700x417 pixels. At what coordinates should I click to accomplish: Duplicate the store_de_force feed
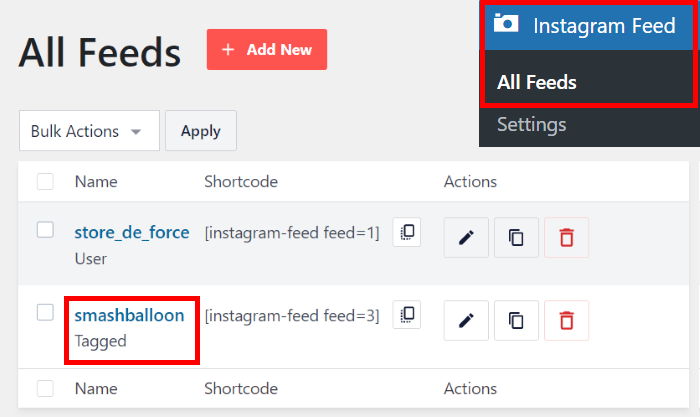516,237
